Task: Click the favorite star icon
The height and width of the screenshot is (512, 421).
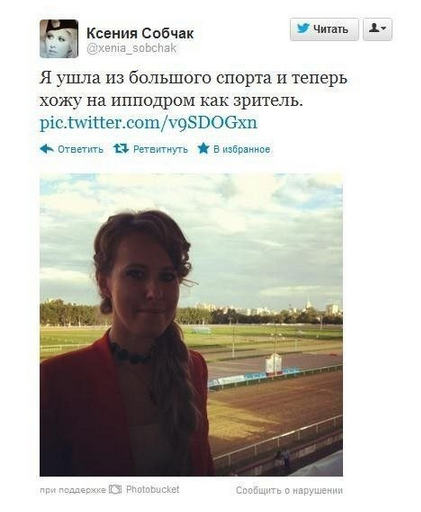Action: pos(203,148)
